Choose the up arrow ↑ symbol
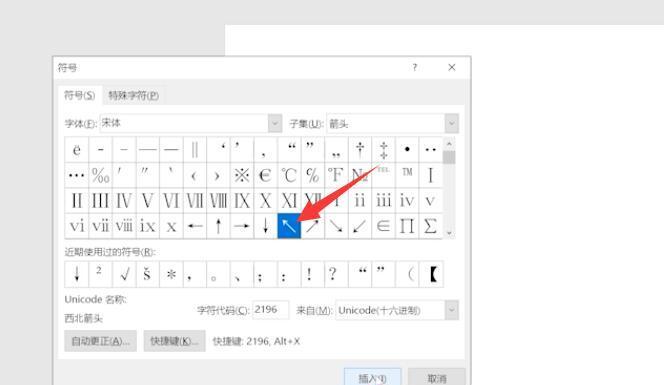Image resolution: width=664 pixels, height=385 pixels. (x=219, y=226)
